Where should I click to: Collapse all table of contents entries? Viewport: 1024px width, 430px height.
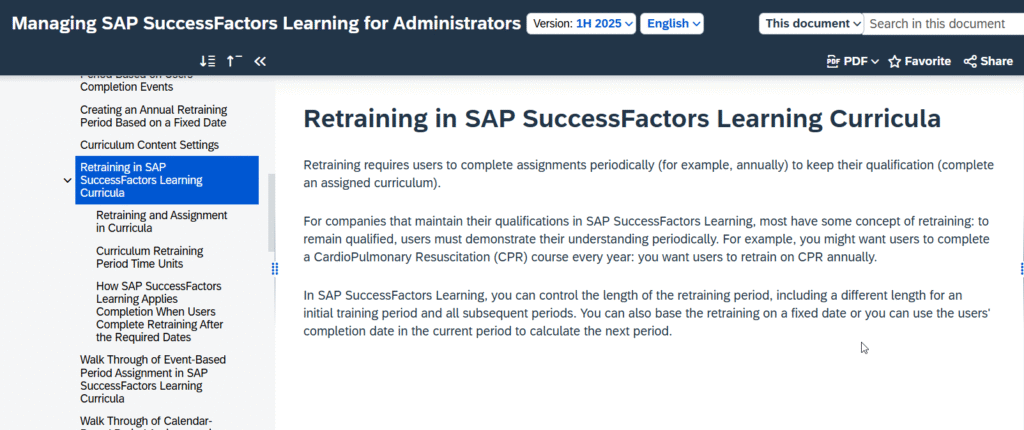234,61
